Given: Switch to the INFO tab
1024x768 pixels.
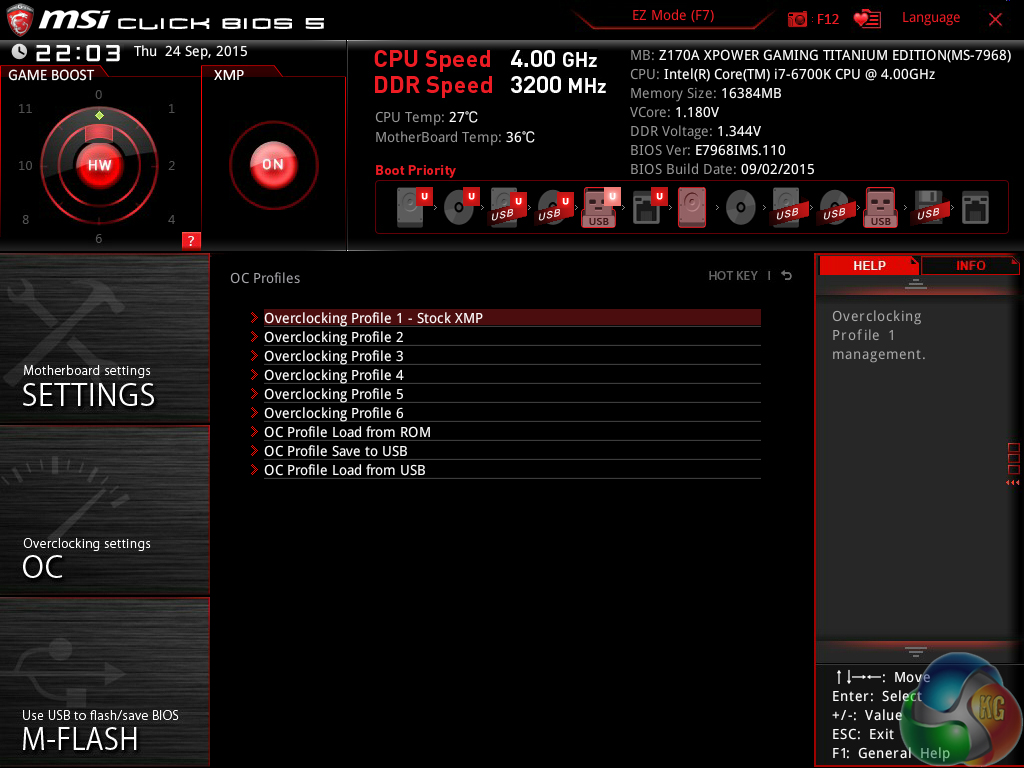Looking at the screenshot, I should 970,266.
